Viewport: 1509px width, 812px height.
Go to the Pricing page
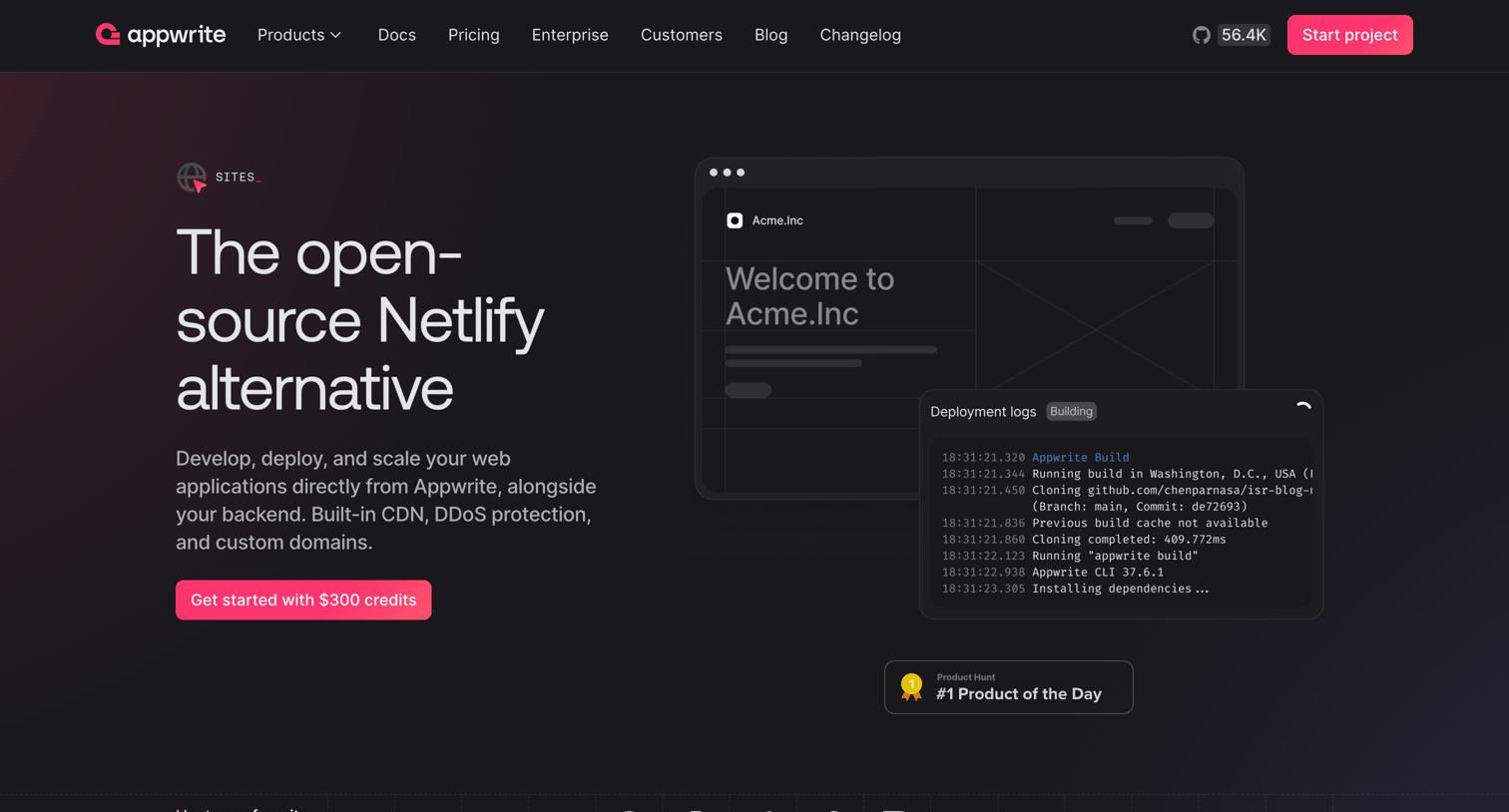click(x=474, y=35)
